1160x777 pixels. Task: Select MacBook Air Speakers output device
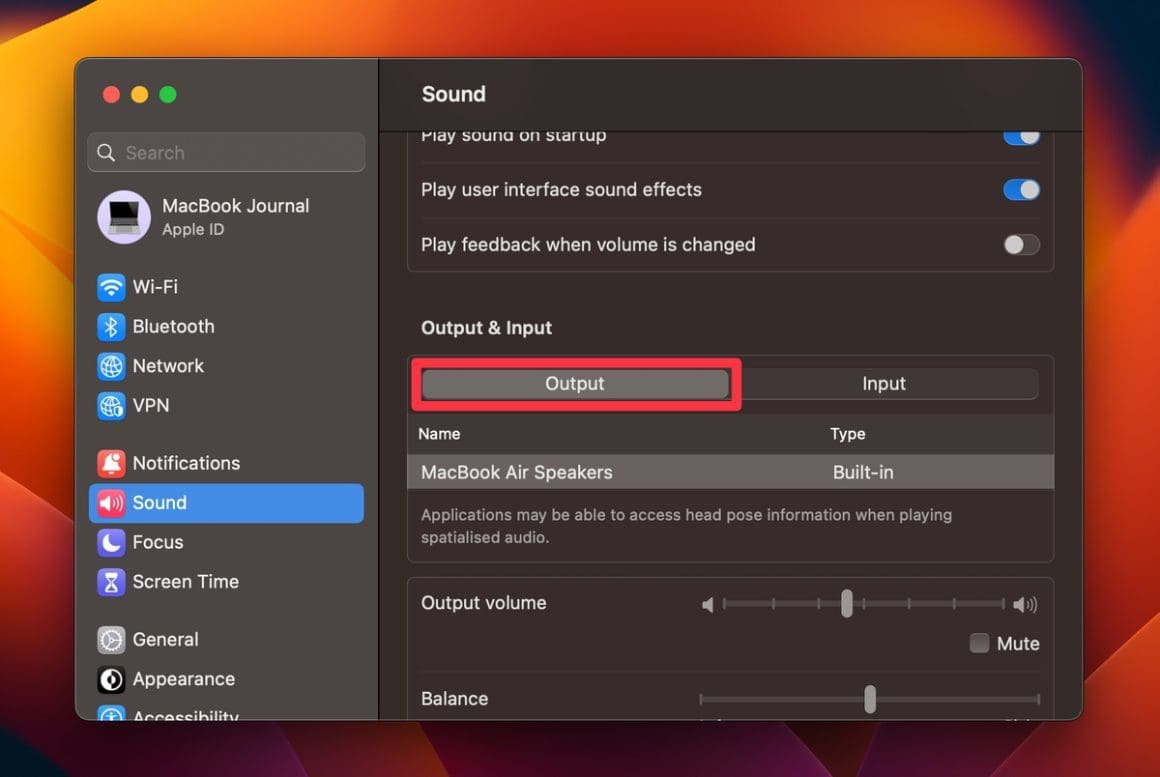(x=517, y=472)
